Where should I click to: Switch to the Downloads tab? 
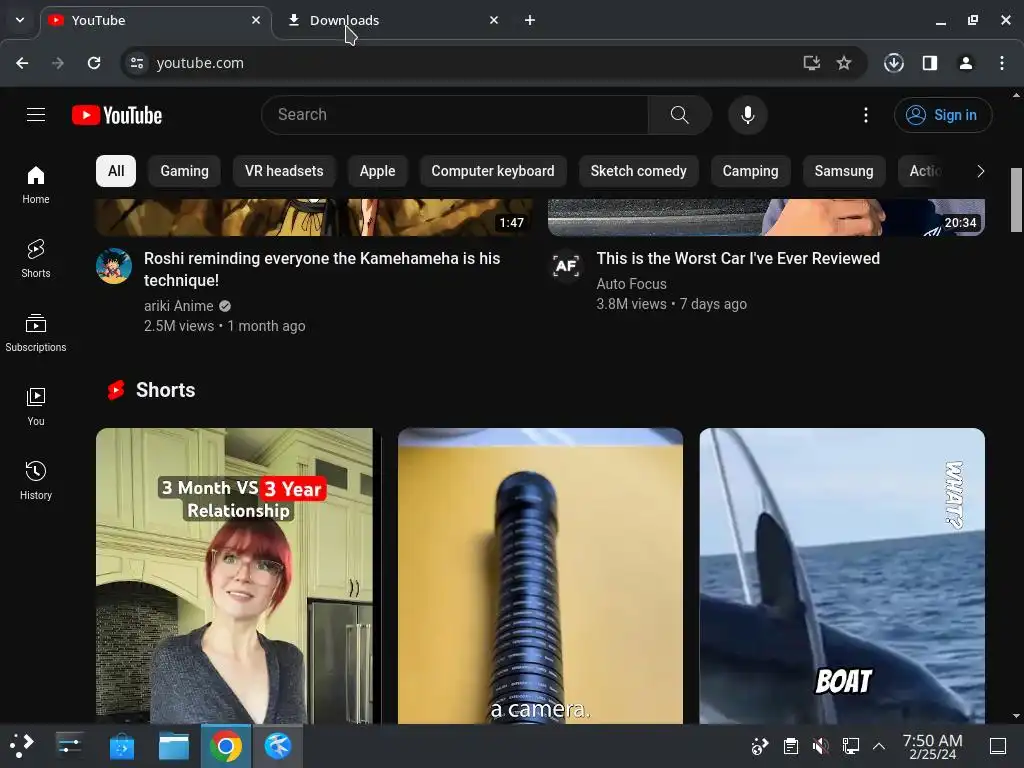(x=392, y=20)
